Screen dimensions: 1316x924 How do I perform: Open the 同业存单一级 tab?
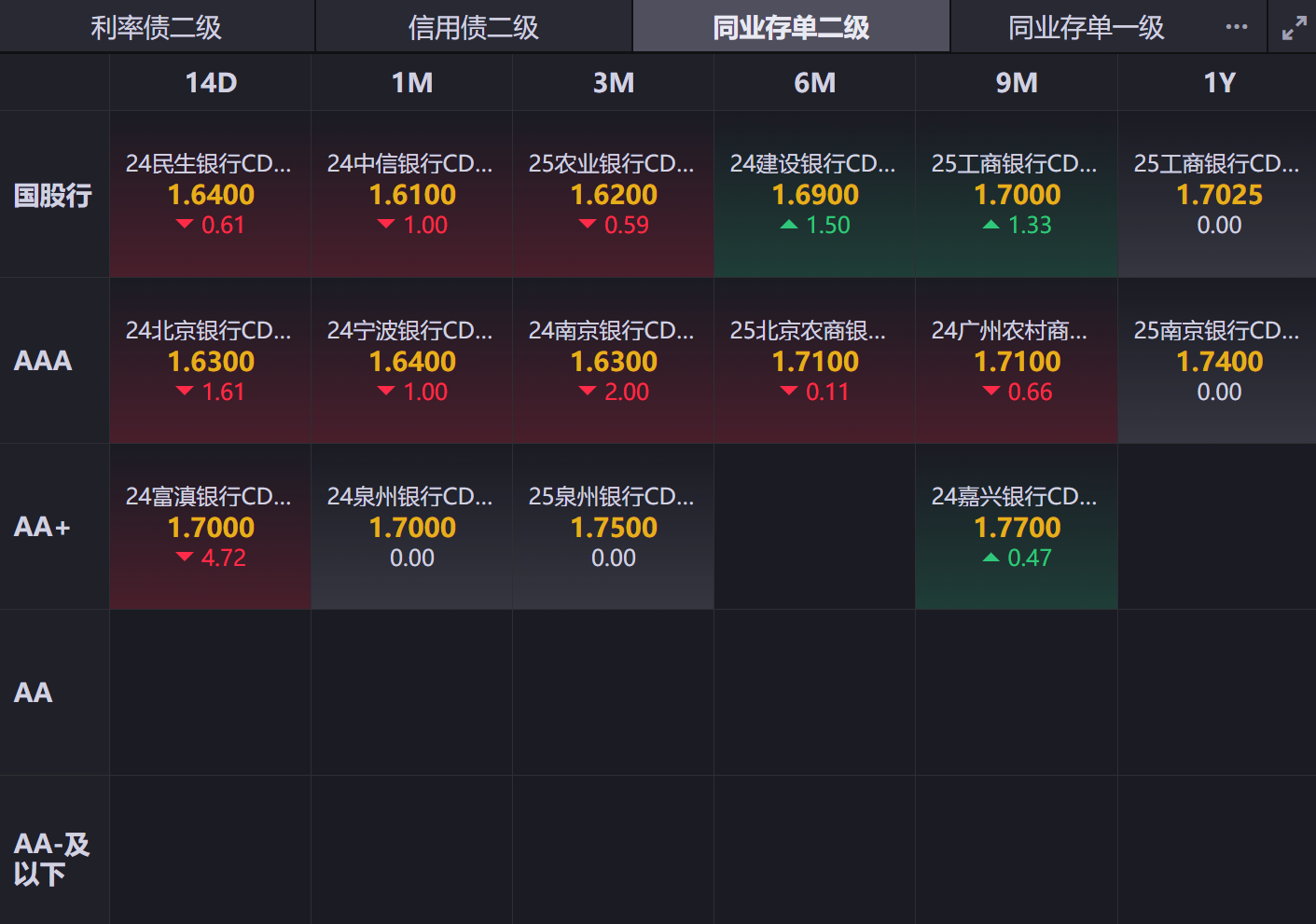(x=1087, y=27)
